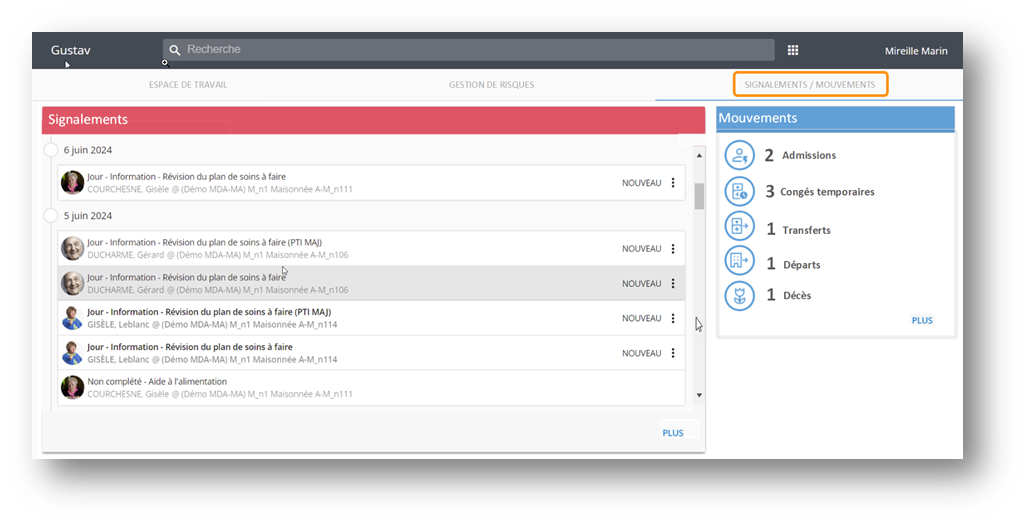Open the Gustav home logo
The height and width of the screenshot is (524, 1028).
point(70,50)
